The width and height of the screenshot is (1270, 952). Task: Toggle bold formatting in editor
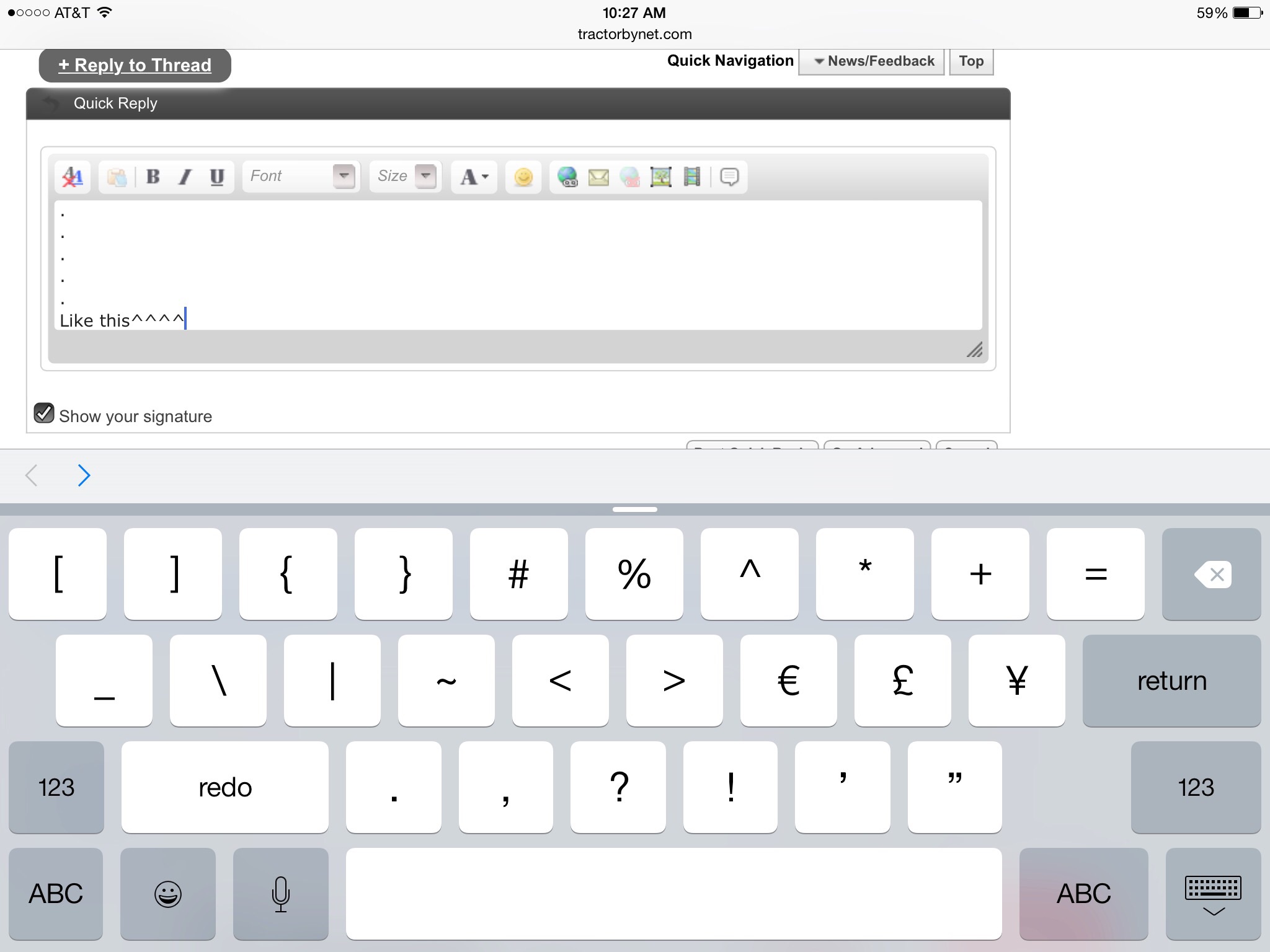pos(153,177)
